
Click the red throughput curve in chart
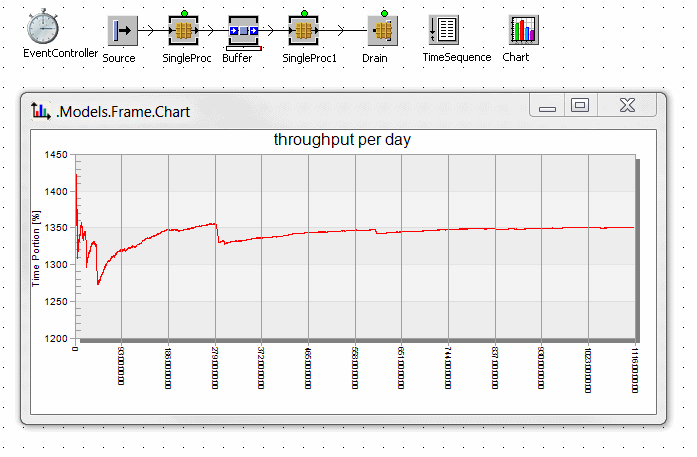[x=450, y=230]
